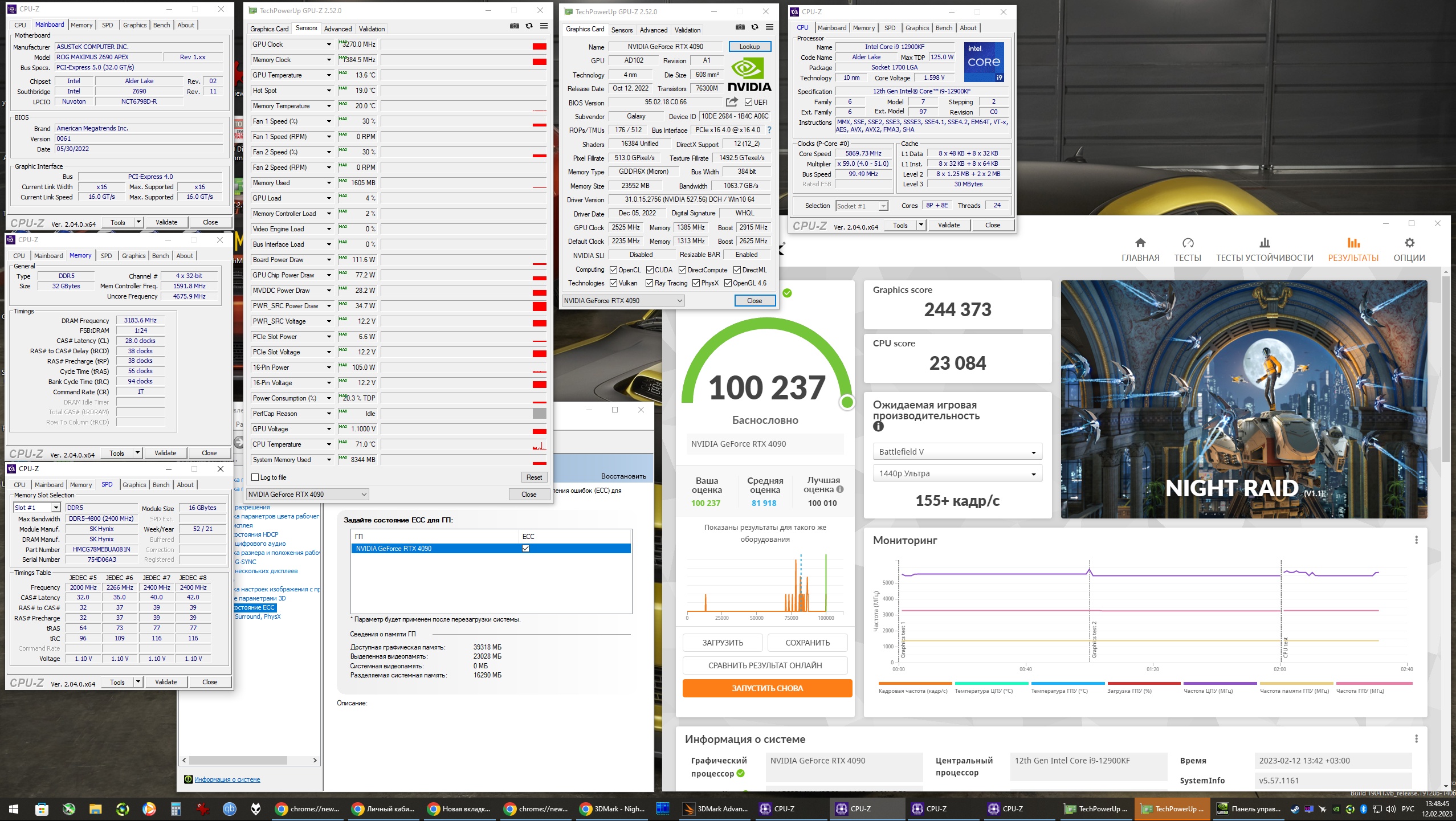Image resolution: width=1456 pixels, height=821 pixels.
Task: Open Microsoft Store from the taskbar
Action: (42, 808)
